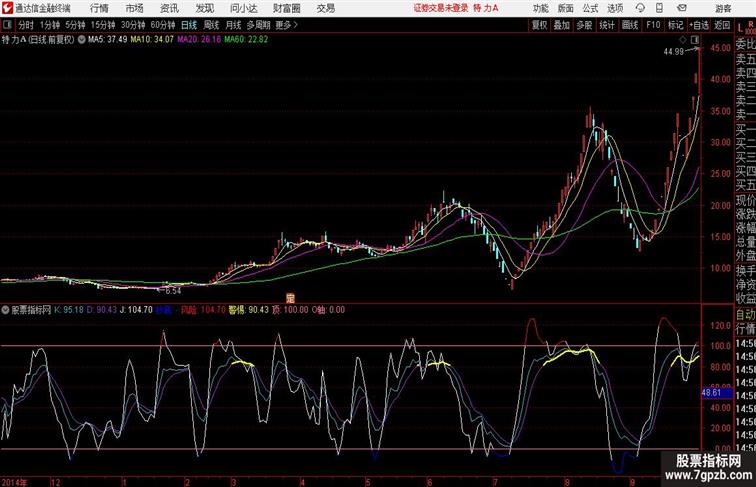Screen dimensions: 756x487
Task: Click the 定 marker icon below the chart
Action: (290, 298)
